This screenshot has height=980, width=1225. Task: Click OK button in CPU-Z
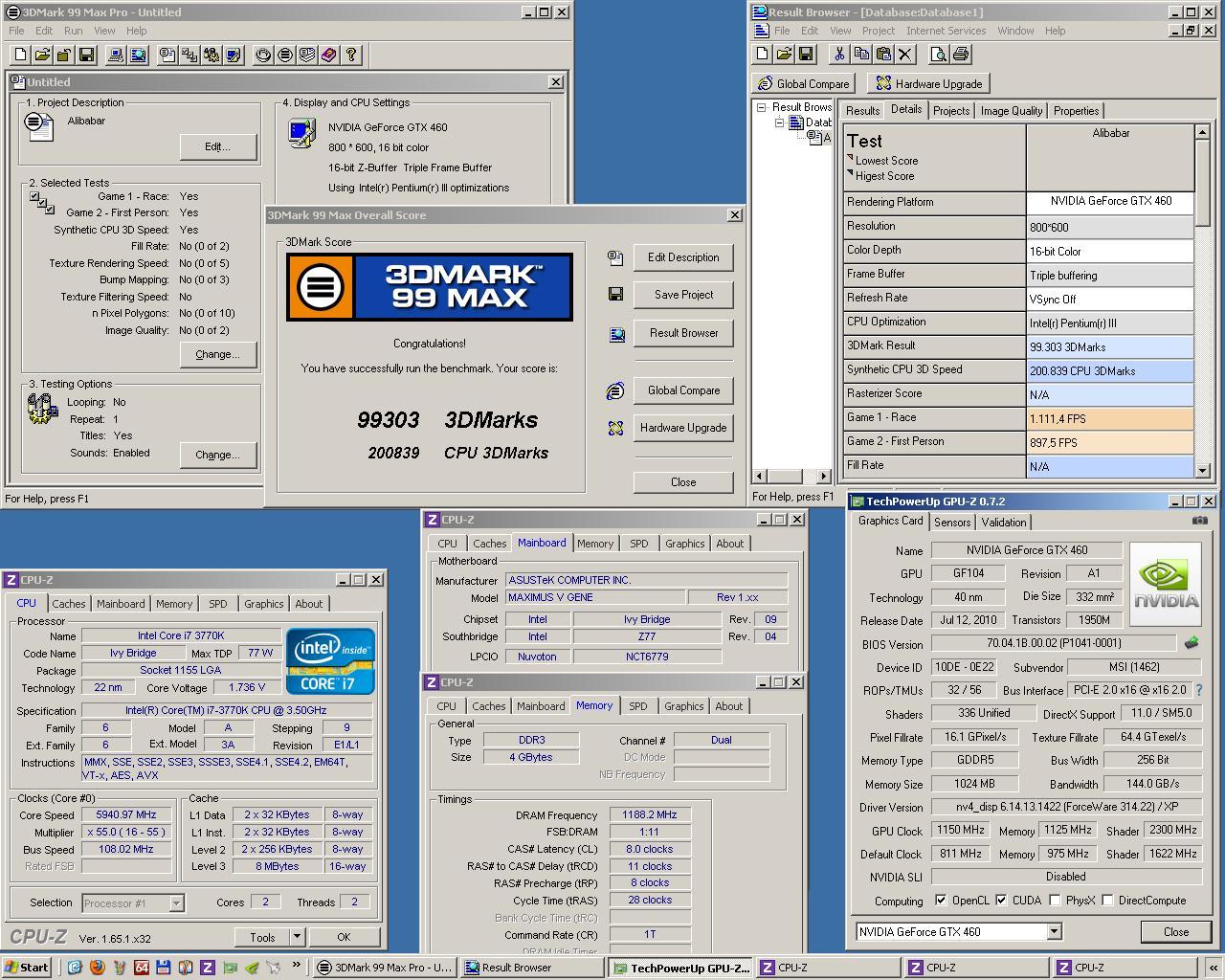(344, 937)
